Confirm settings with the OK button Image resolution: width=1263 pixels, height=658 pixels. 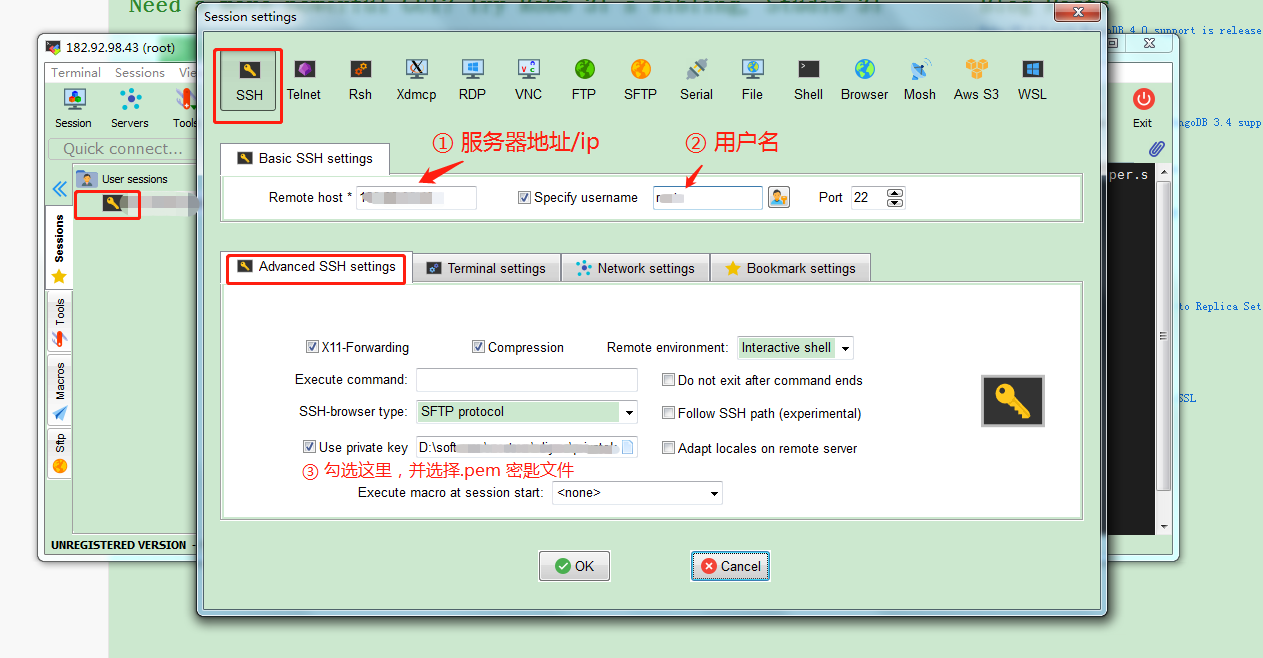tap(574, 566)
